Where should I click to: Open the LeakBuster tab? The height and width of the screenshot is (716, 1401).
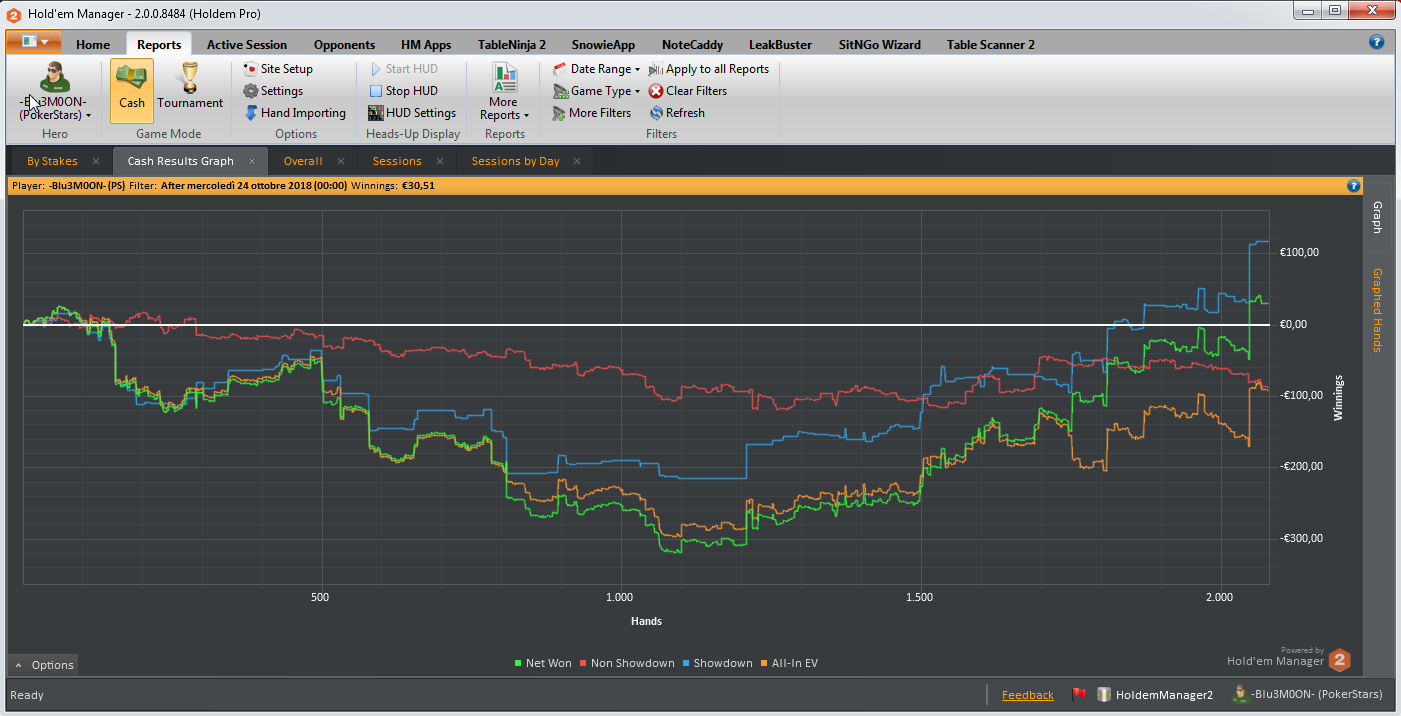tap(780, 44)
